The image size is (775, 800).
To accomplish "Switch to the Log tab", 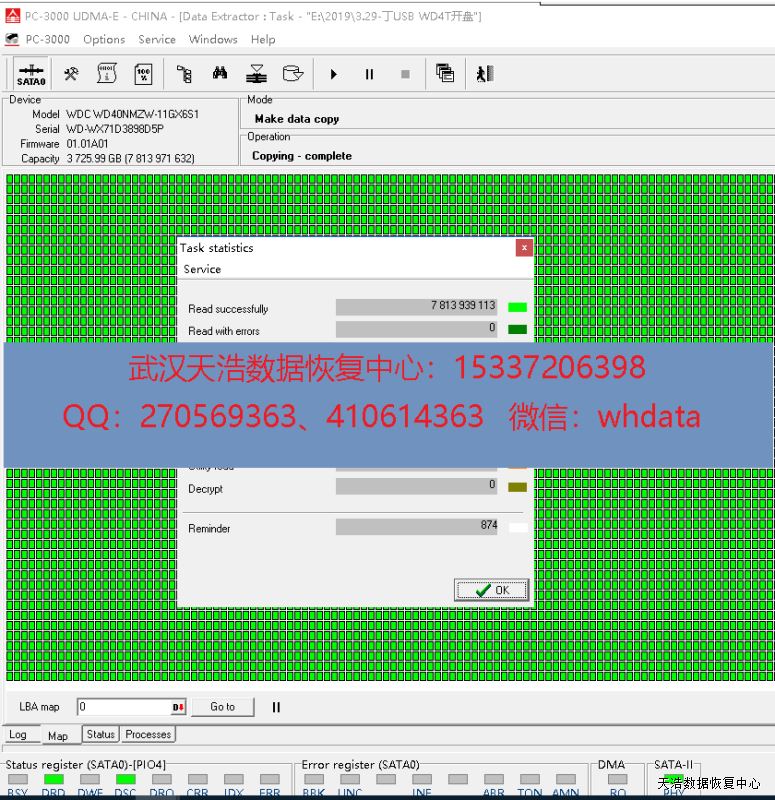I will tap(18, 735).
